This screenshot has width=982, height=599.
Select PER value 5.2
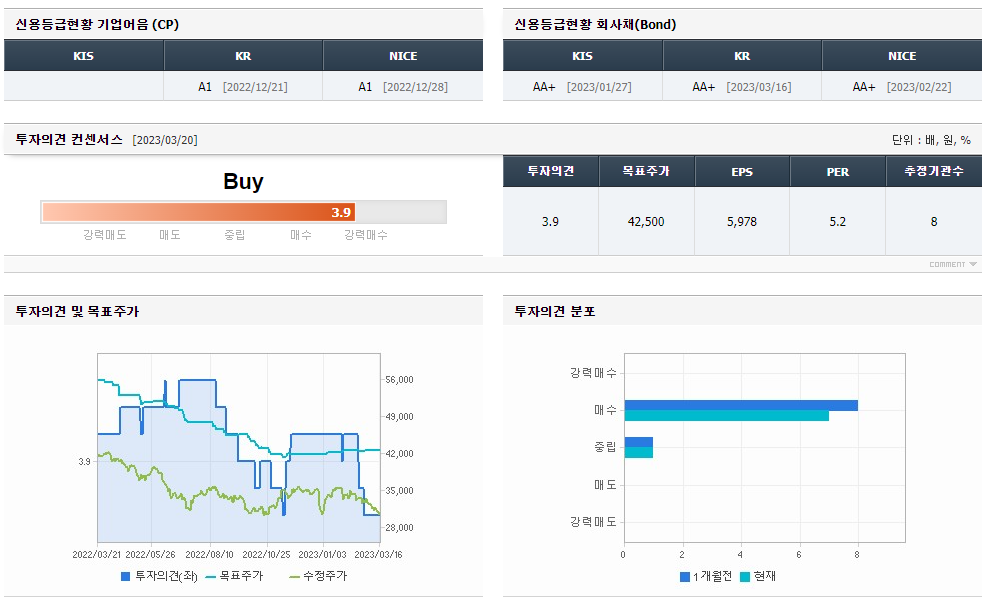(x=837, y=222)
